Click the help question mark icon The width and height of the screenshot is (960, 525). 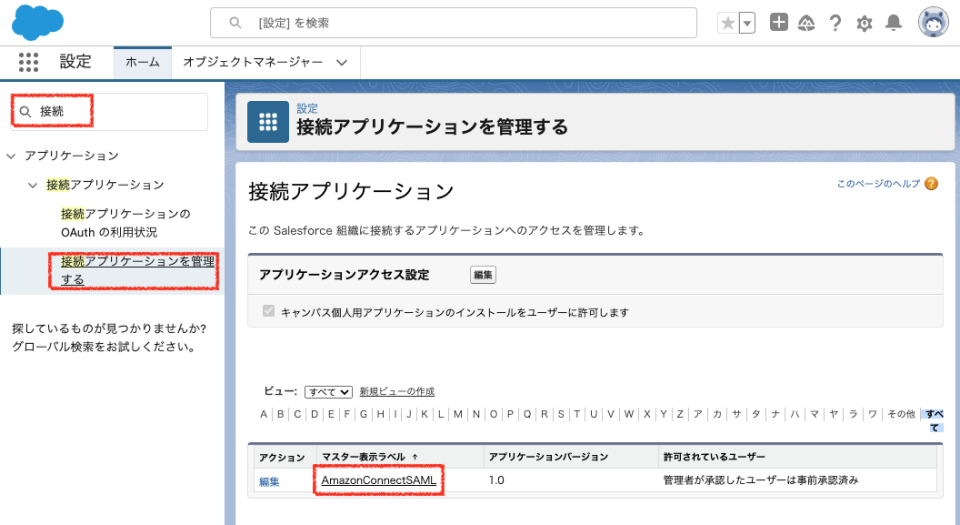(x=835, y=23)
